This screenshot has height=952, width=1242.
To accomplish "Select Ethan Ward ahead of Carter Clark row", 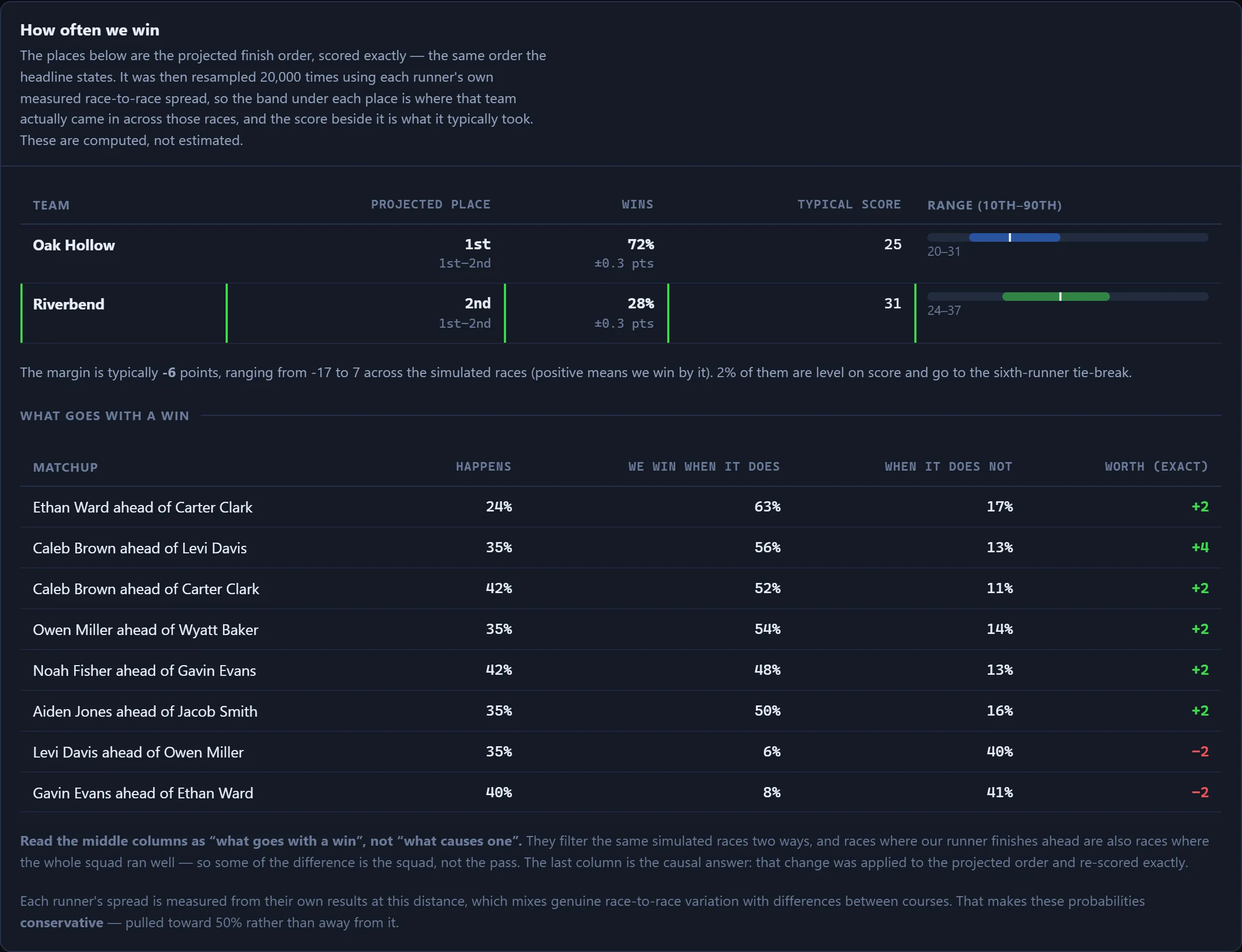I will (620, 507).
